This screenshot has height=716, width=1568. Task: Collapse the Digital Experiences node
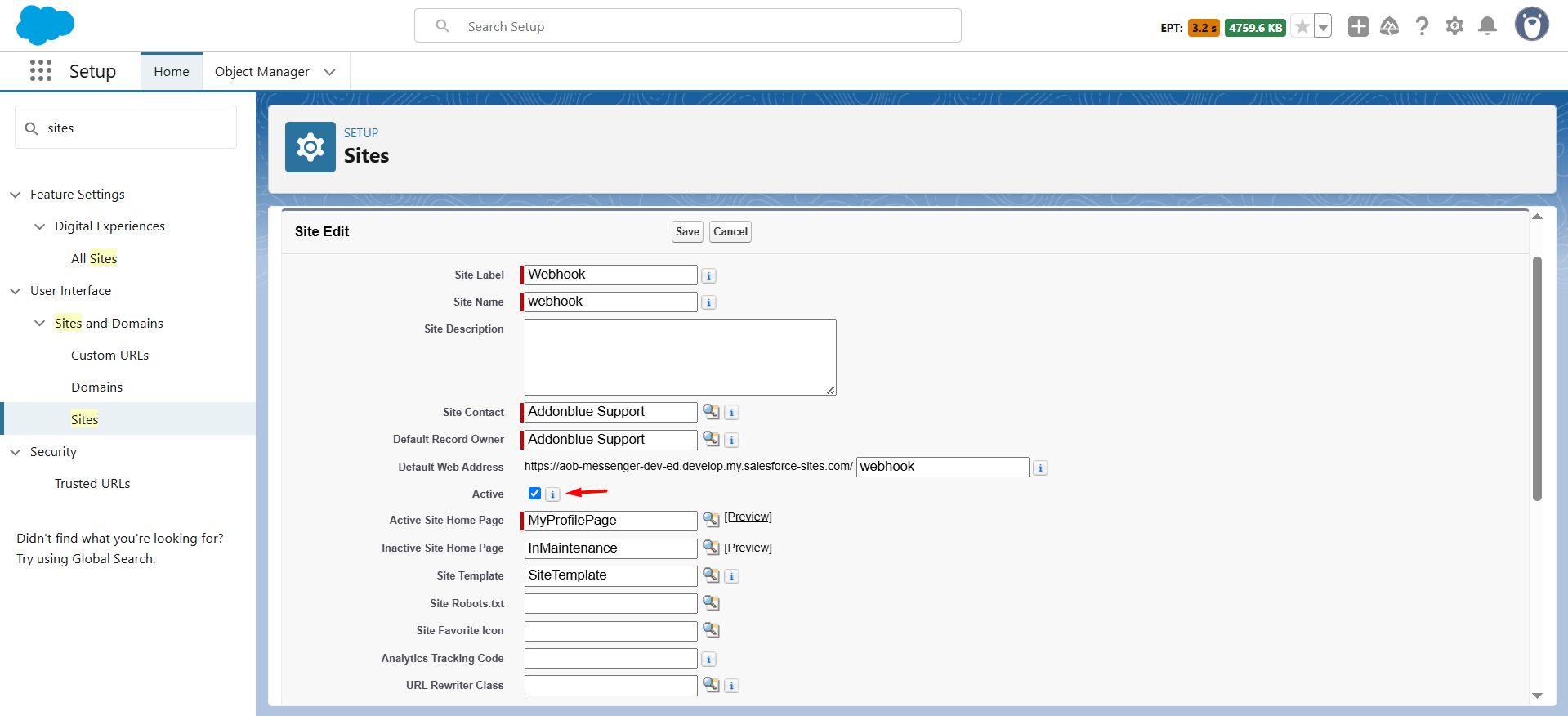tap(39, 226)
